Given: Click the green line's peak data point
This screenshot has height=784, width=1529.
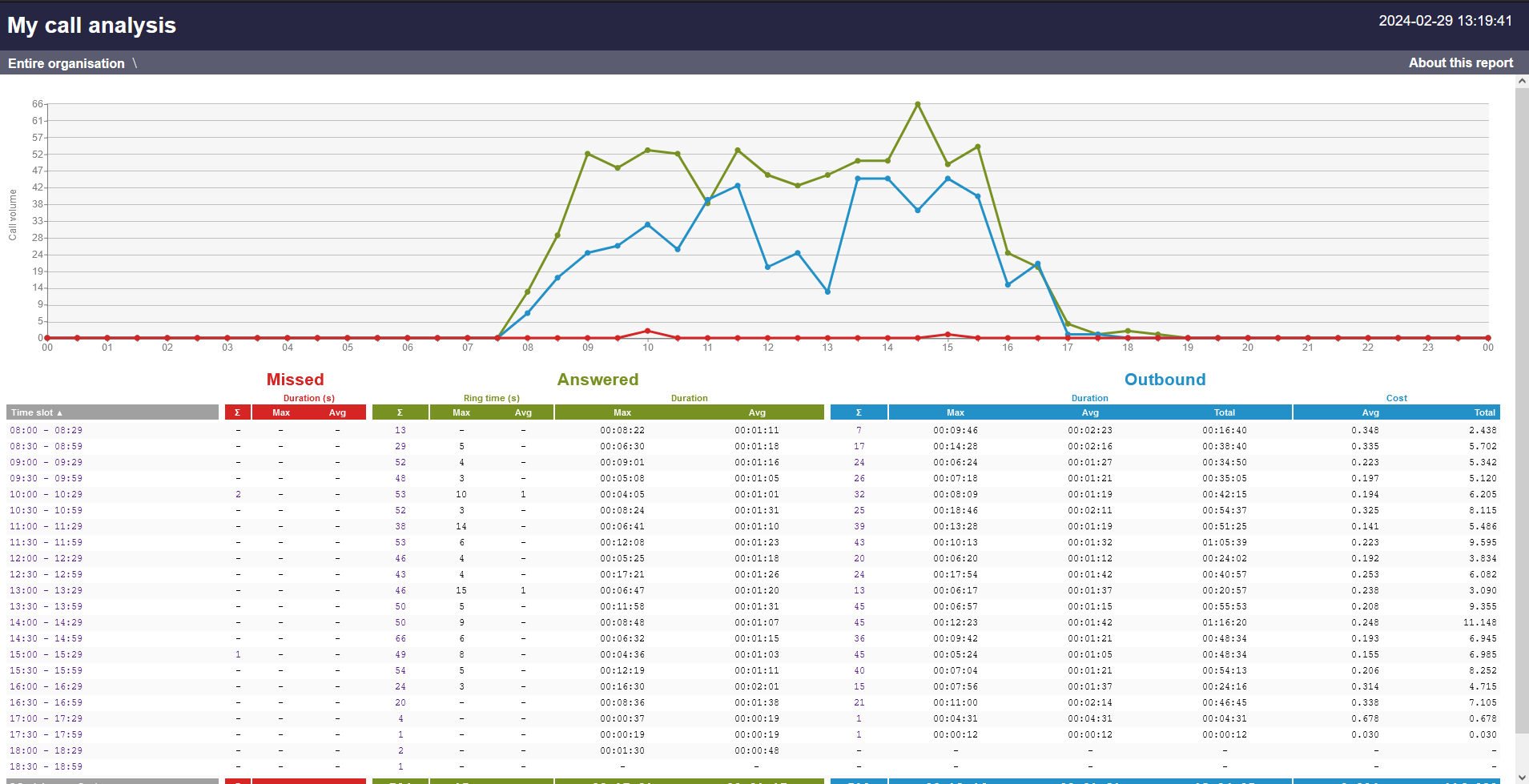Looking at the screenshot, I should pos(917,103).
